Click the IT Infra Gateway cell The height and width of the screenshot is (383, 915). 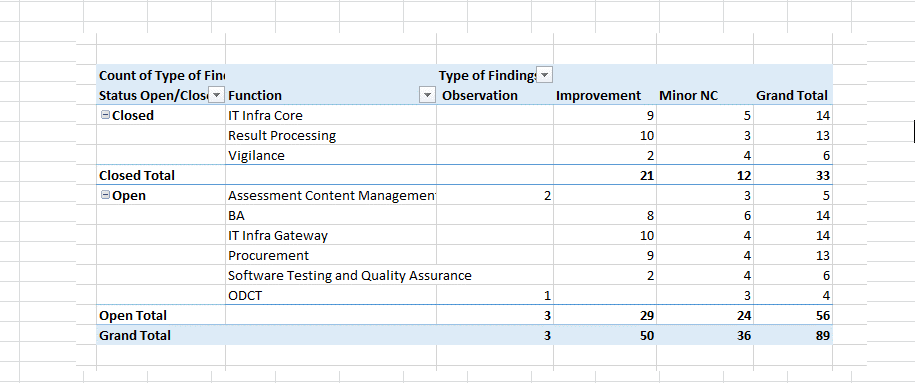(x=331, y=235)
